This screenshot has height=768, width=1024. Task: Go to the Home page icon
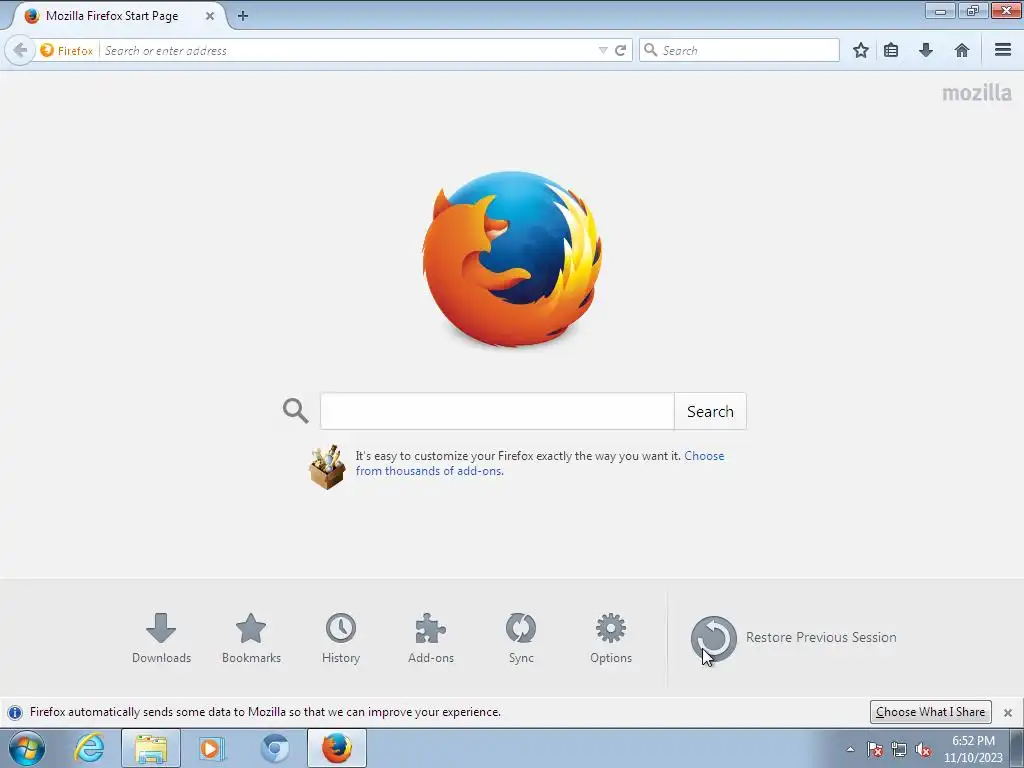[x=961, y=50]
